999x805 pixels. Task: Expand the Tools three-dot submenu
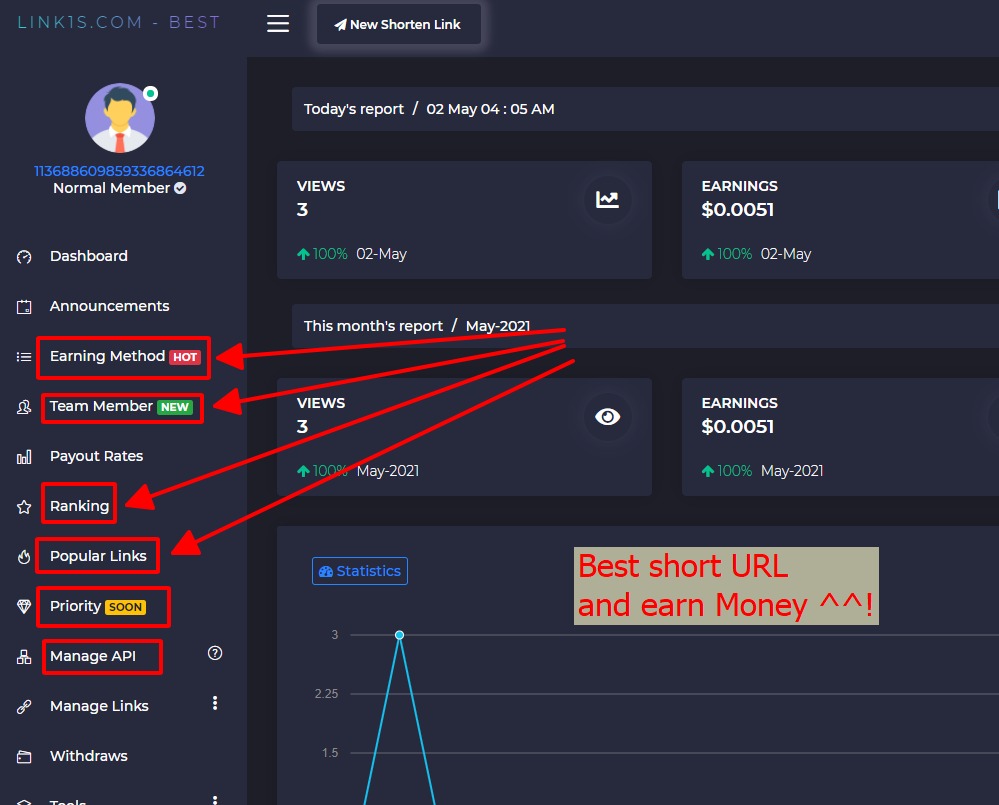pyautogui.click(x=215, y=801)
